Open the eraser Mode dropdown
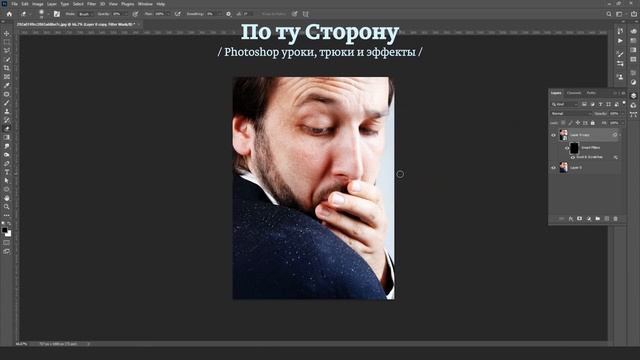Image resolution: width=640 pixels, height=360 pixels. pyautogui.click(x=85, y=14)
